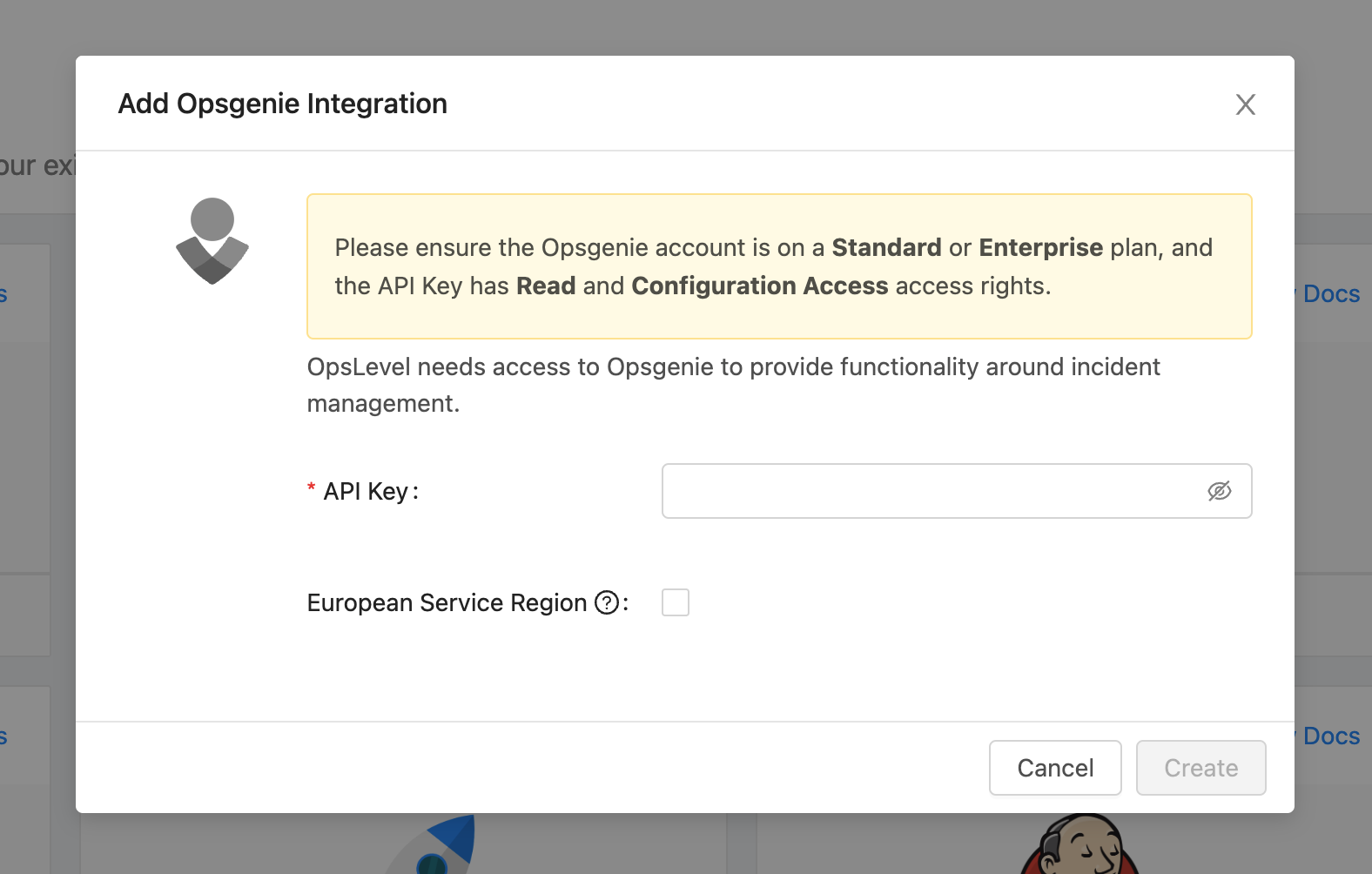Image resolution: width=1372 pixels, height=874 pixels.
Task: Open the lower Docs link behind the dialog
Action: pyautogui.click(x=1330, y=736)
